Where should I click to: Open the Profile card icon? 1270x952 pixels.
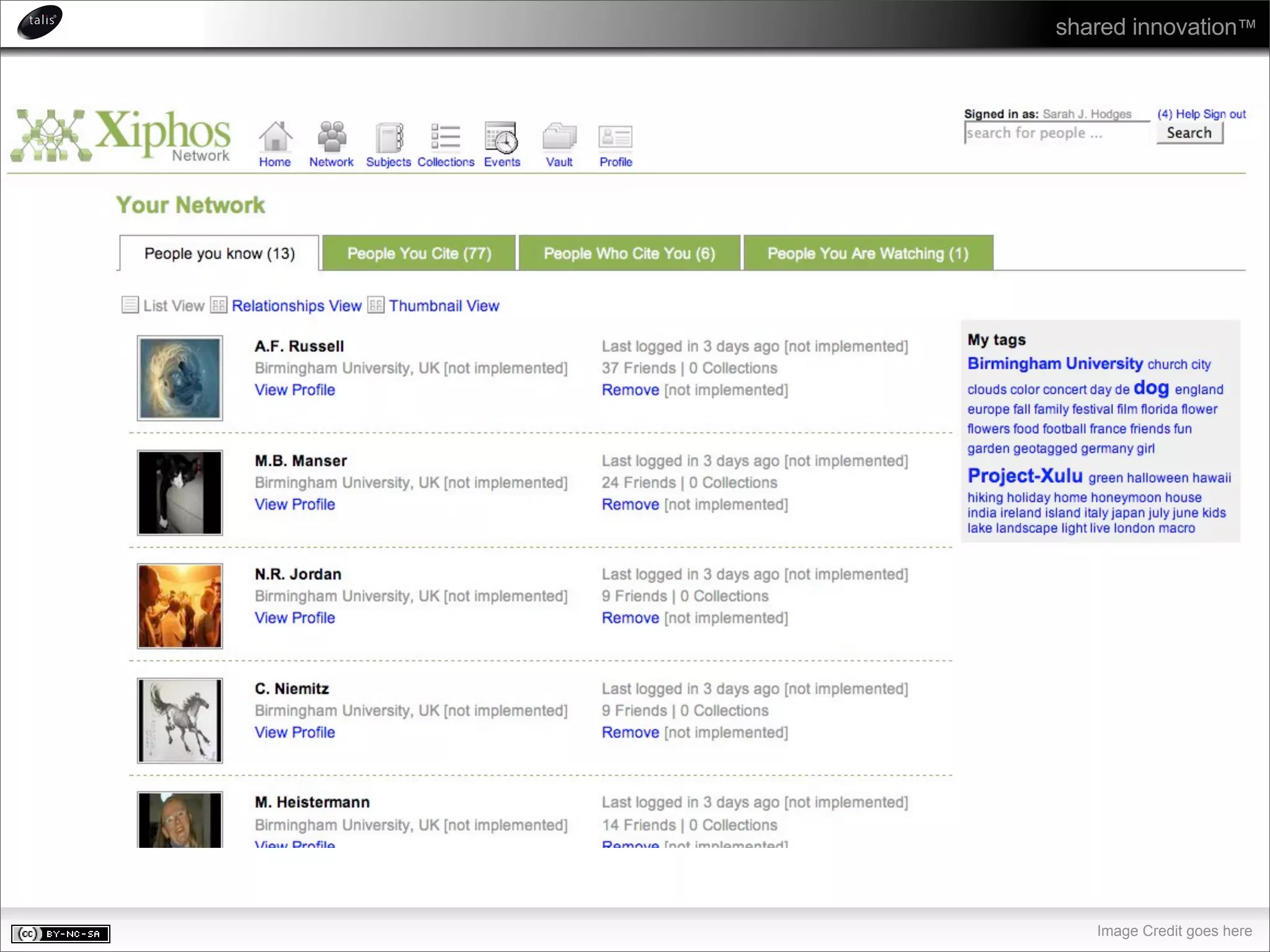click(x=616, y=137)
